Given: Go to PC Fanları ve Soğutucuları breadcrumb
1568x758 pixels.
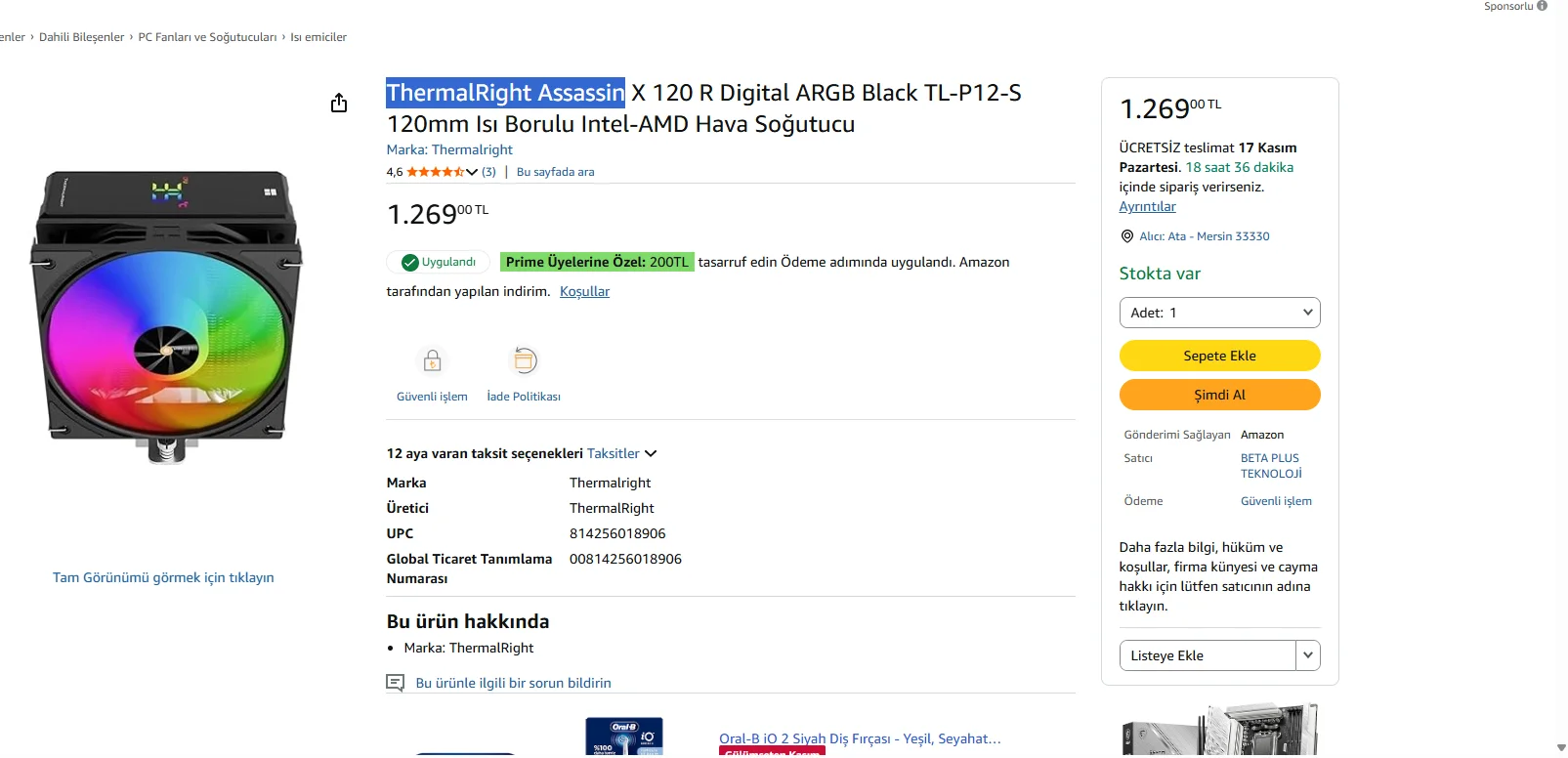Looking at the screenshot, I should tap(207, 37).
